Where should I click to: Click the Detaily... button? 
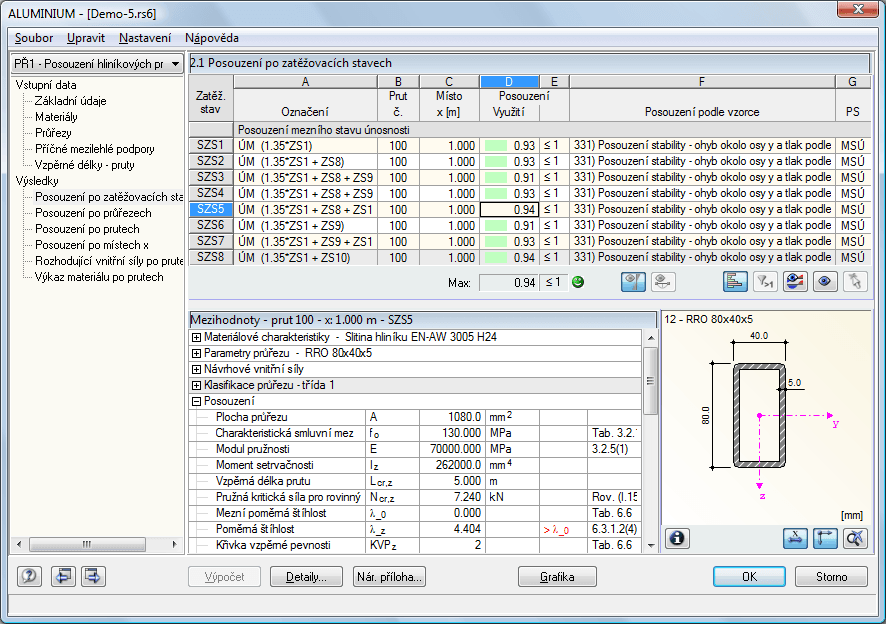pos(306,577)
